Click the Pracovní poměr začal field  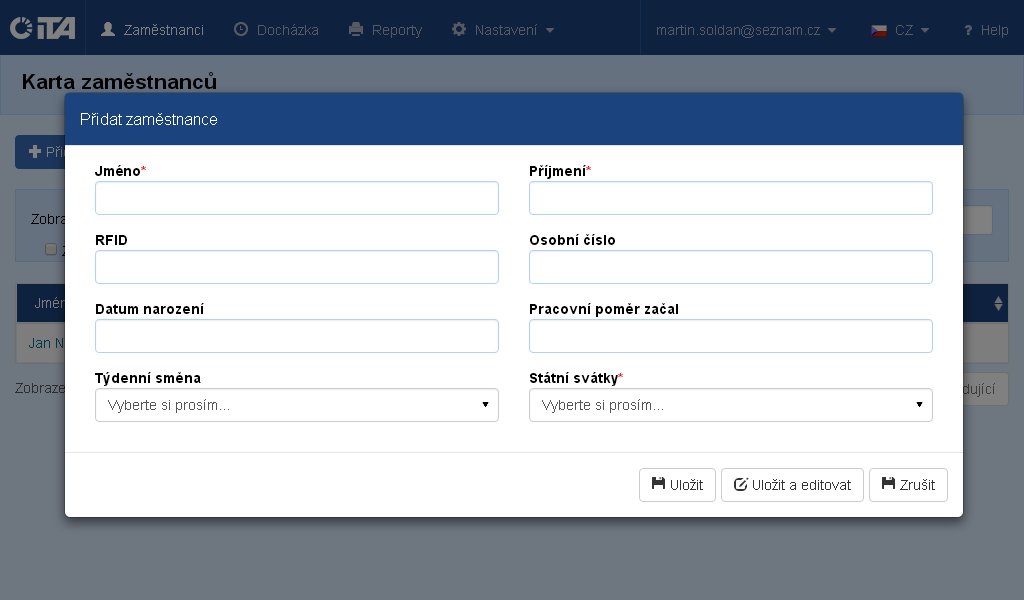[x=730, y=336]
